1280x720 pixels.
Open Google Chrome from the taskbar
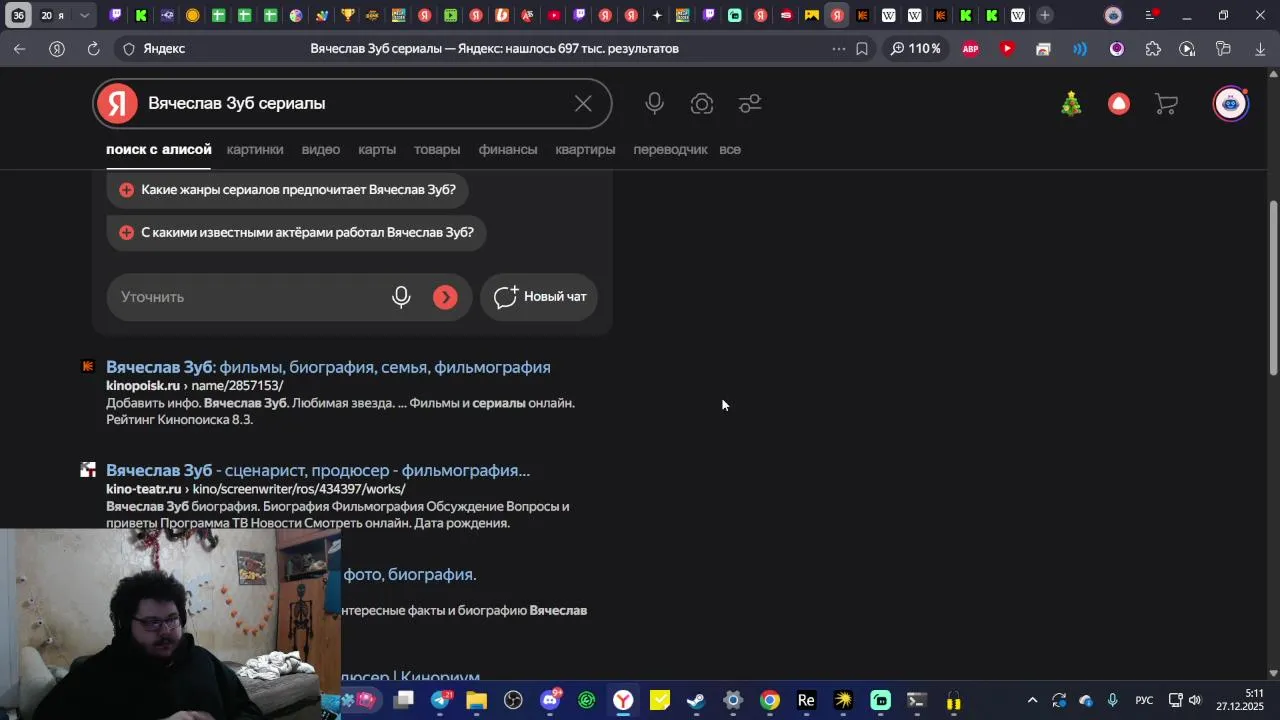click(x=769, y=700)
